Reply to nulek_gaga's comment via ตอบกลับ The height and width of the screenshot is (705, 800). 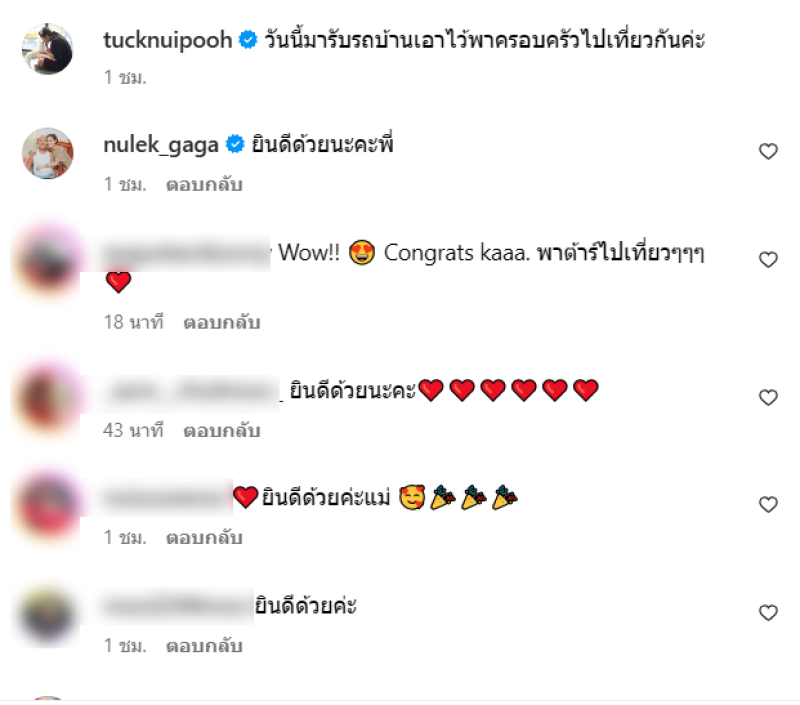pos(204,184)
